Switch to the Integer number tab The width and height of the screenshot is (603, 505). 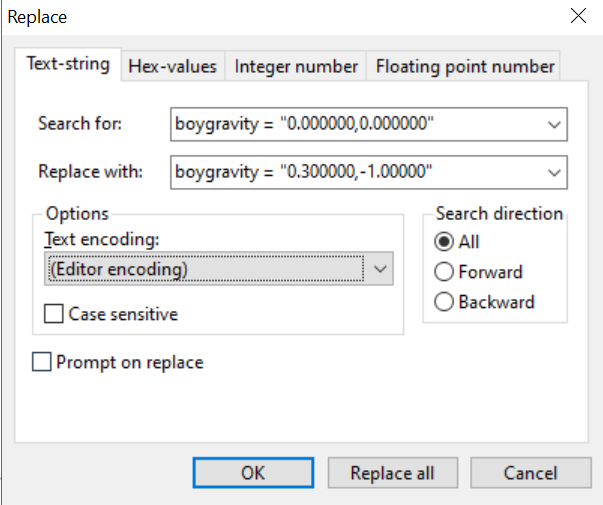[x=296, y=67]
